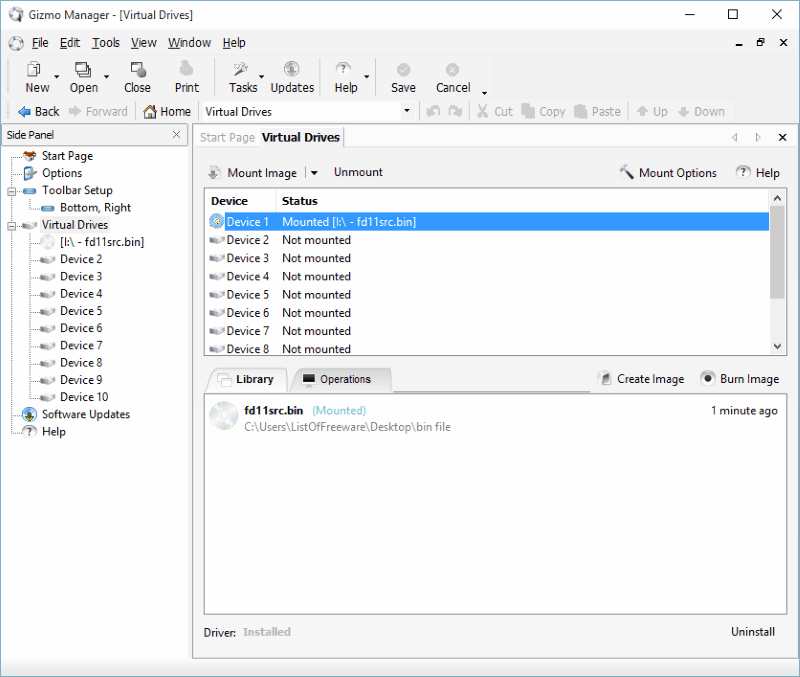The width and height of the screenshot is (800, 677).
Task: Select Options in the side panel
Action: click(62, 173)
